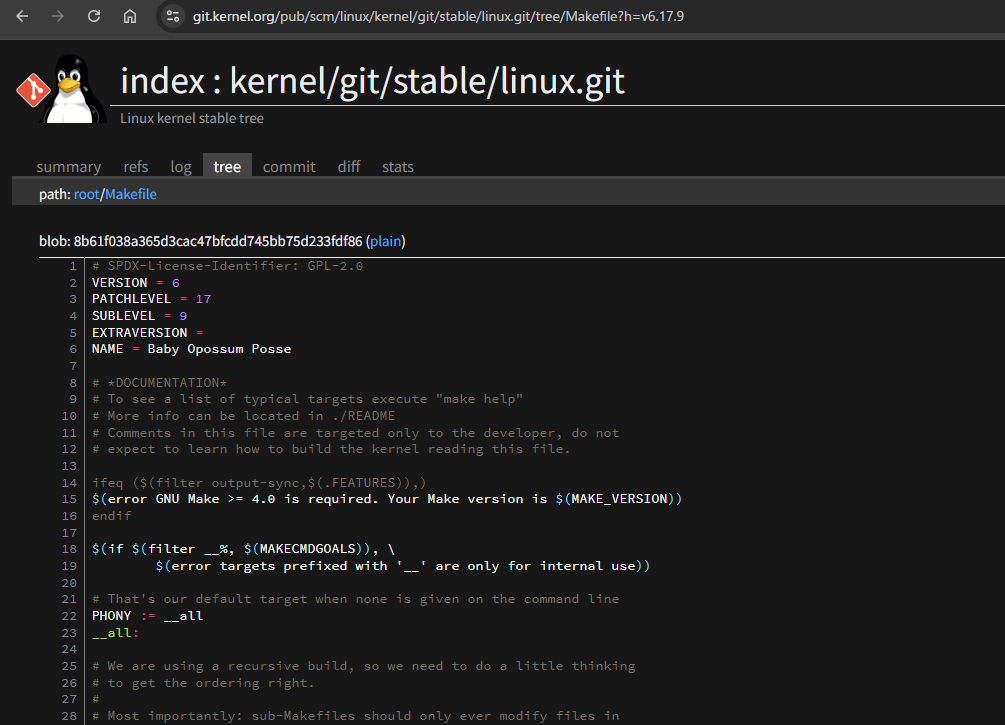Click the root path link

(x=87, y=194)
